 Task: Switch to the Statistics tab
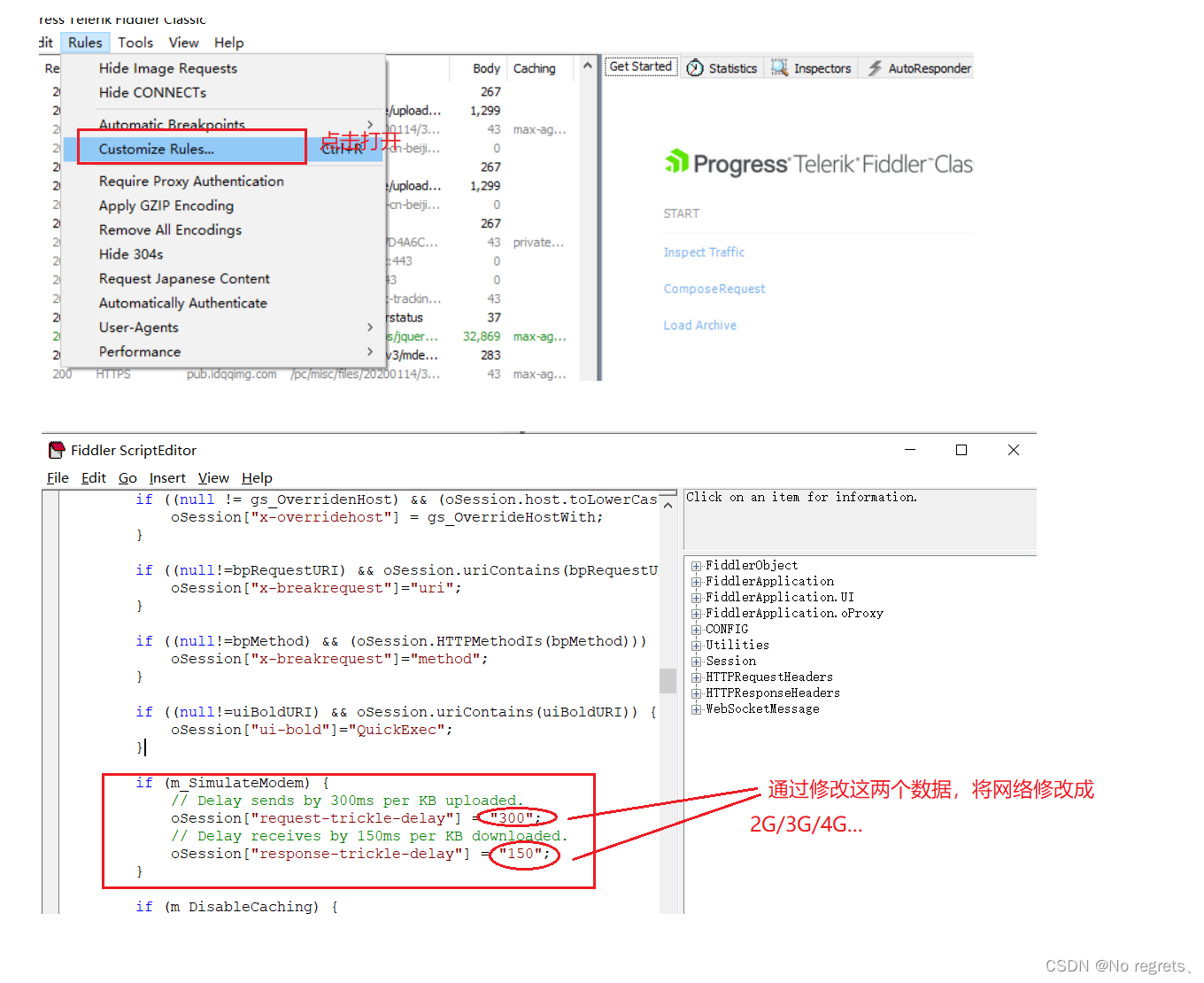click(x=722, y=67)
